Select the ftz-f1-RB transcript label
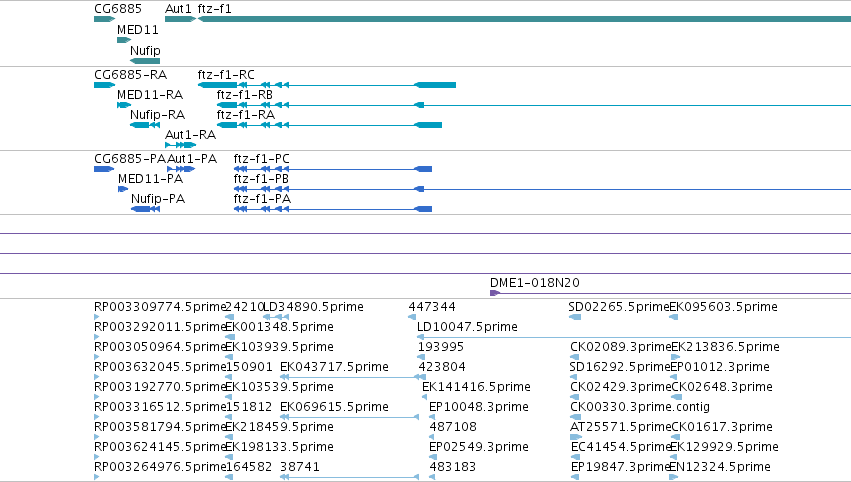851x482 pixels. [245, 95]
